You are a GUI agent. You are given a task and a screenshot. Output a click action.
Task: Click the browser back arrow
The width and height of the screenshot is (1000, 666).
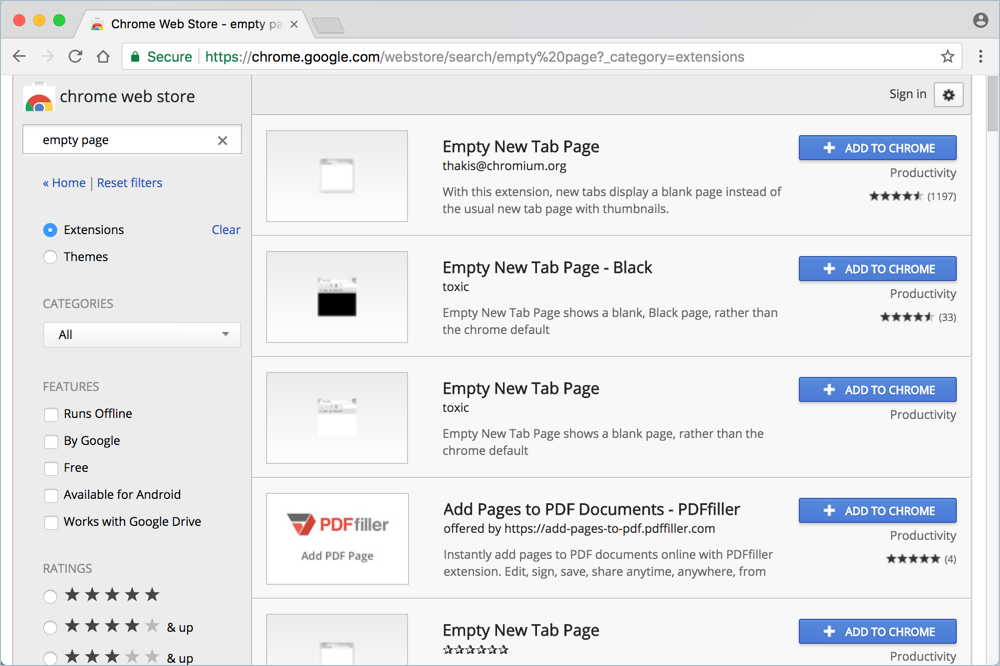(19, 57)
